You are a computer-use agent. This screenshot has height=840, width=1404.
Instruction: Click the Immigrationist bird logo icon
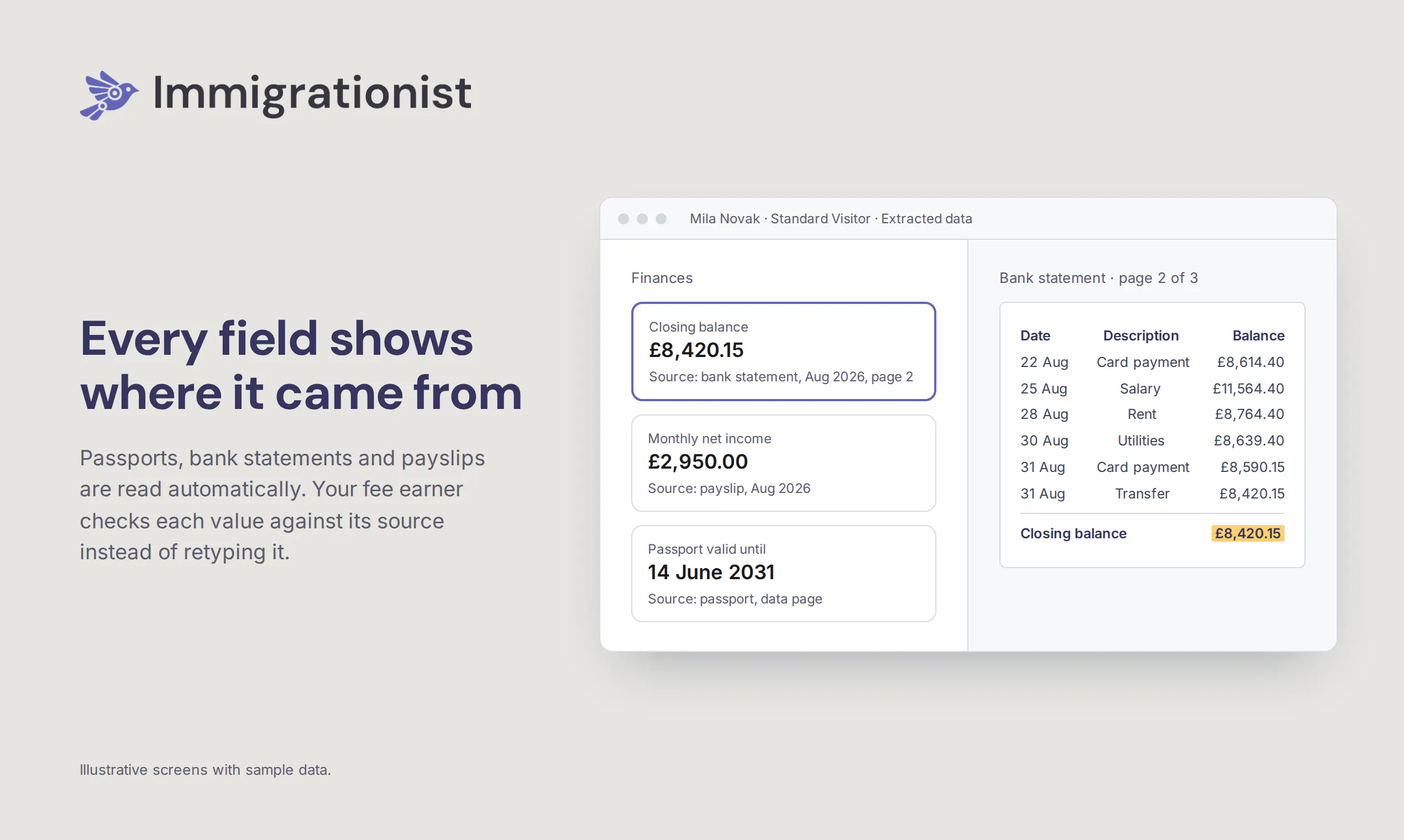coord(109,95)
